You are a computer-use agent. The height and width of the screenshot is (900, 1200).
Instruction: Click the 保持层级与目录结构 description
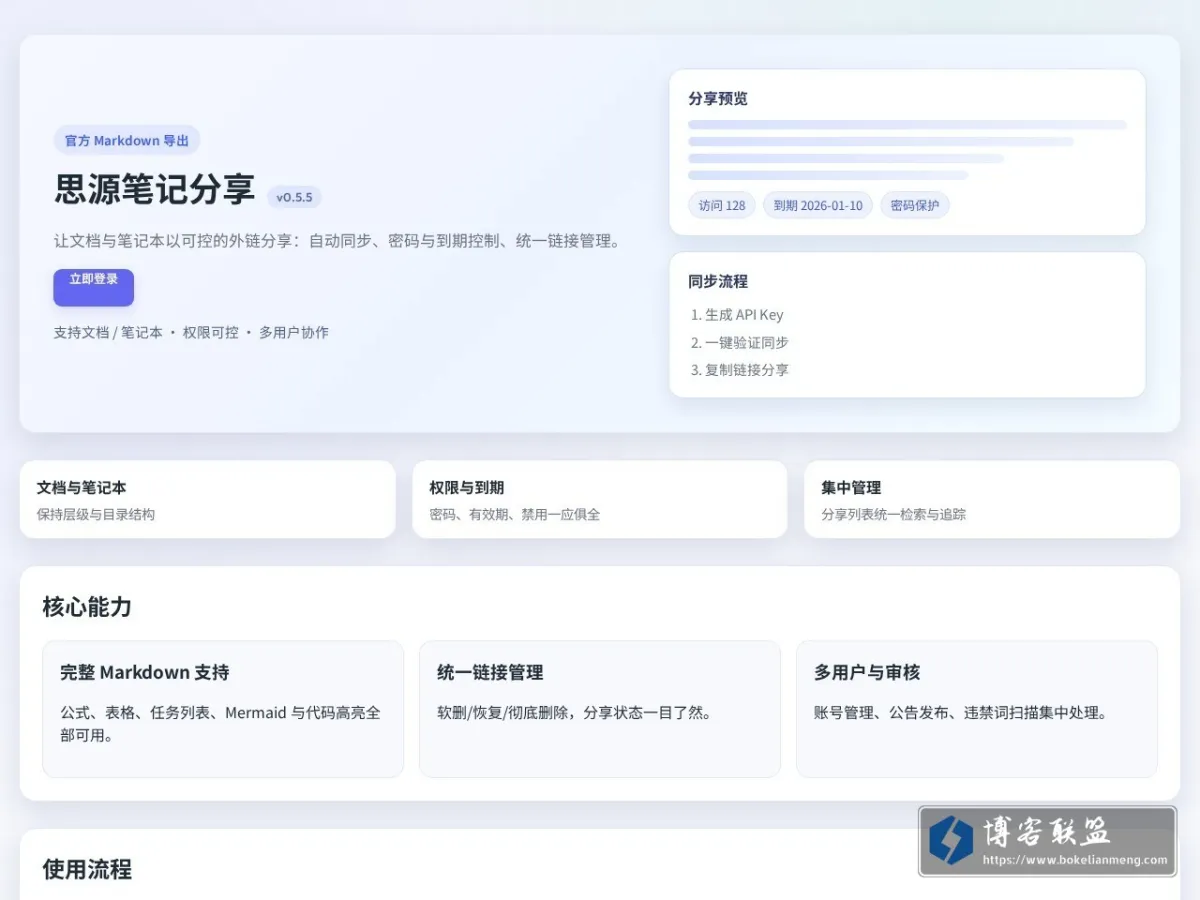[x=96, y=514]
